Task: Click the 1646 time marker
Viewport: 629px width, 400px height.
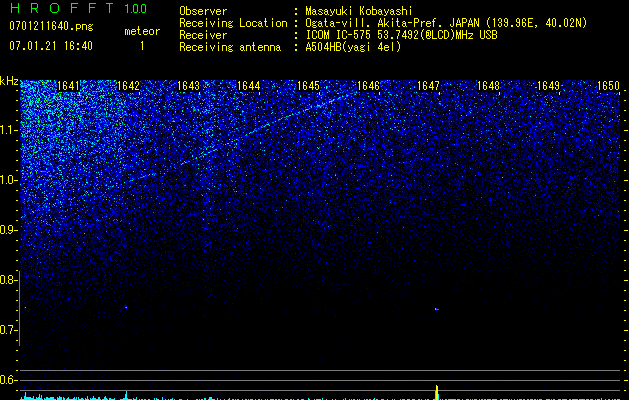Action: point(368,86)
